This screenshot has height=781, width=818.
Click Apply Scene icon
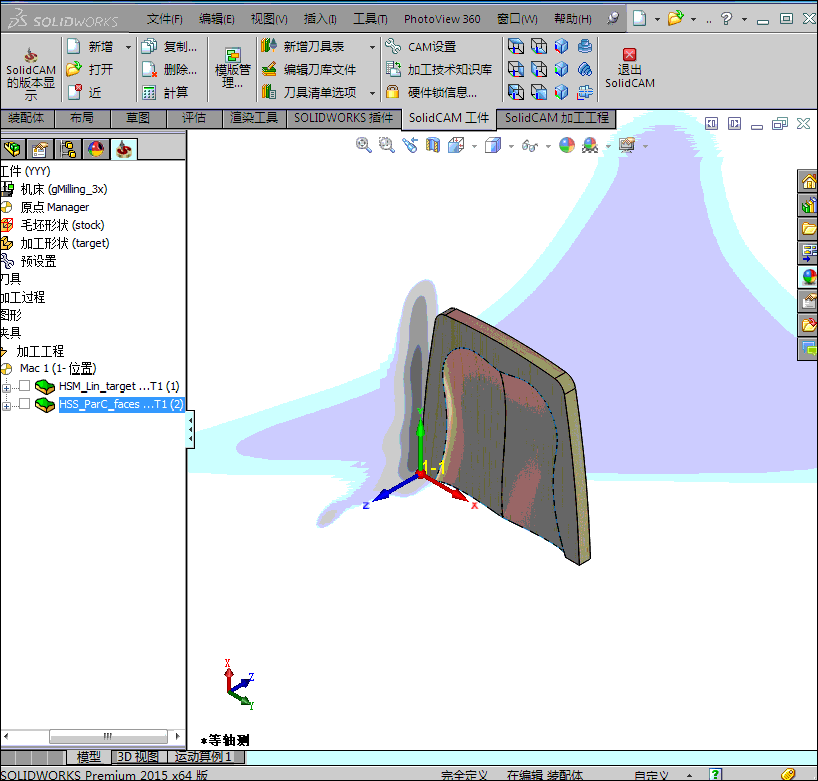[x=590, y=145]
